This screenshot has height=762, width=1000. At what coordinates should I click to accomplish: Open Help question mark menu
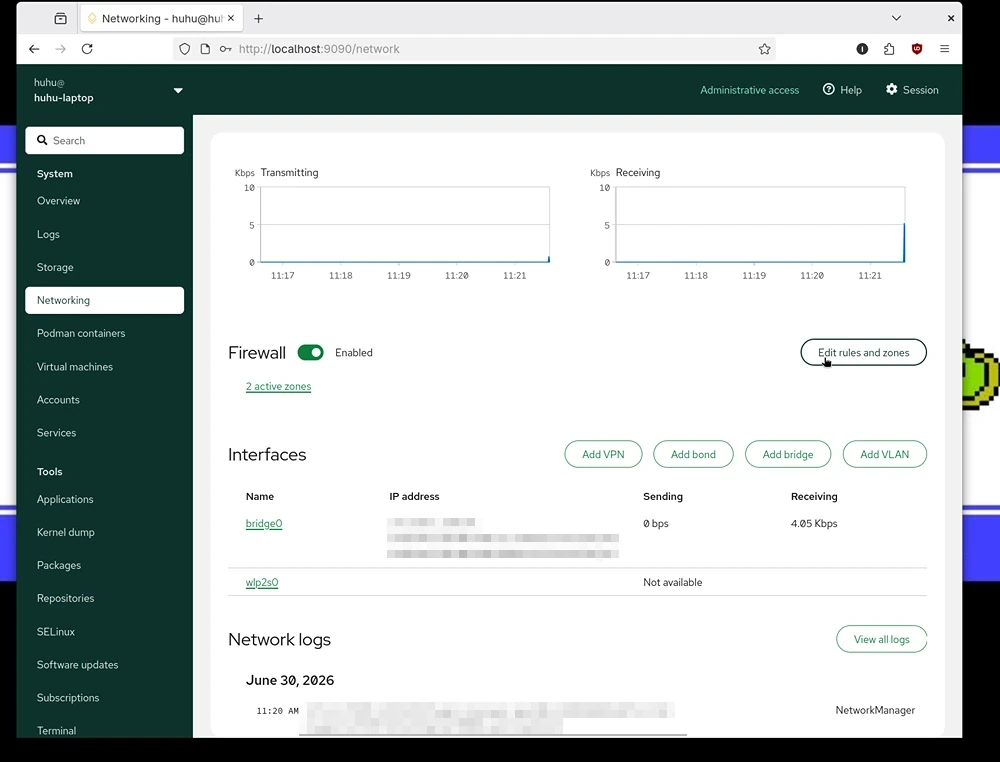tap(842, 90)
